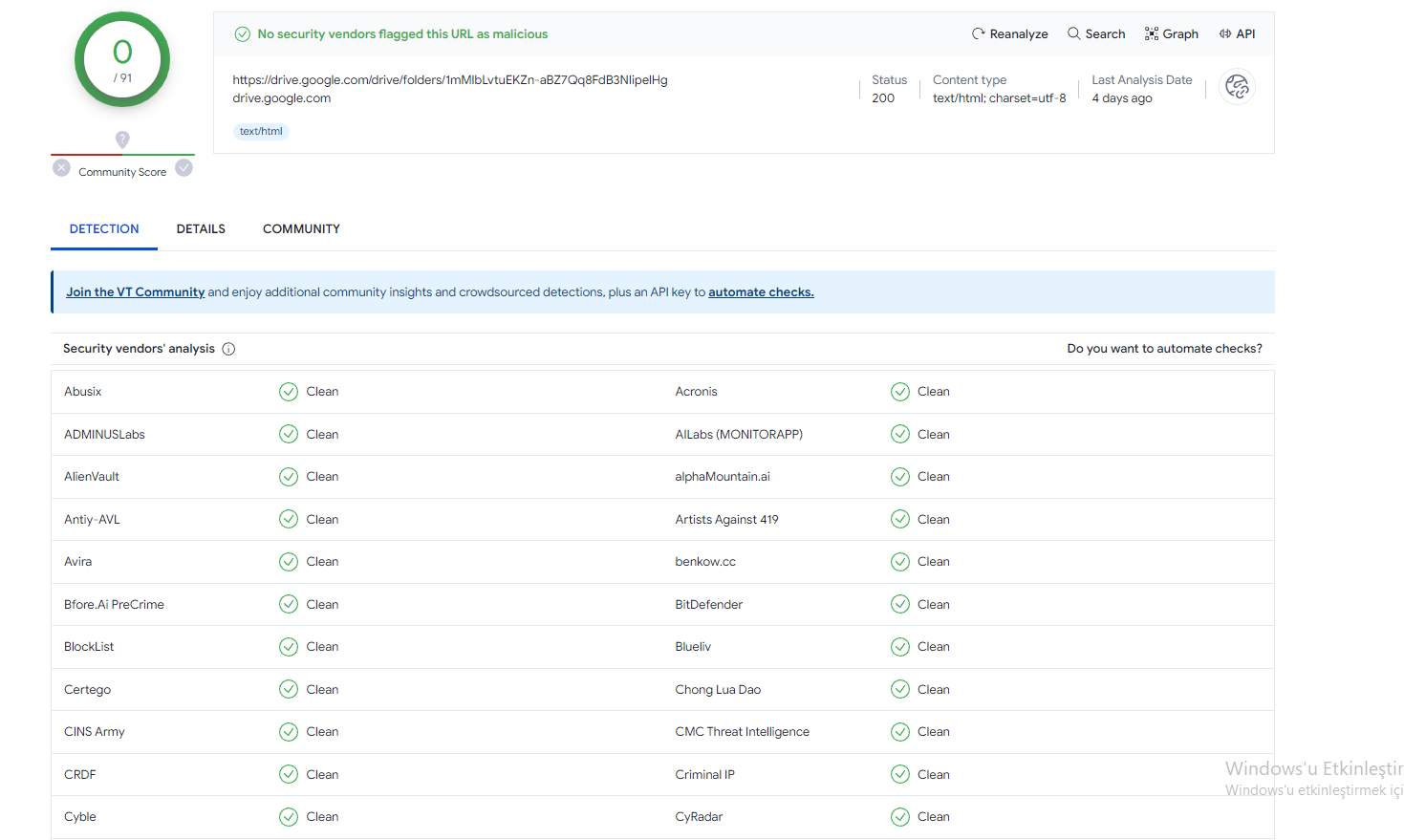Image resolution: width=1404 pixels, height=840 pixels.
Task: Vote positive with the check community button
Action: pos(184,168)
